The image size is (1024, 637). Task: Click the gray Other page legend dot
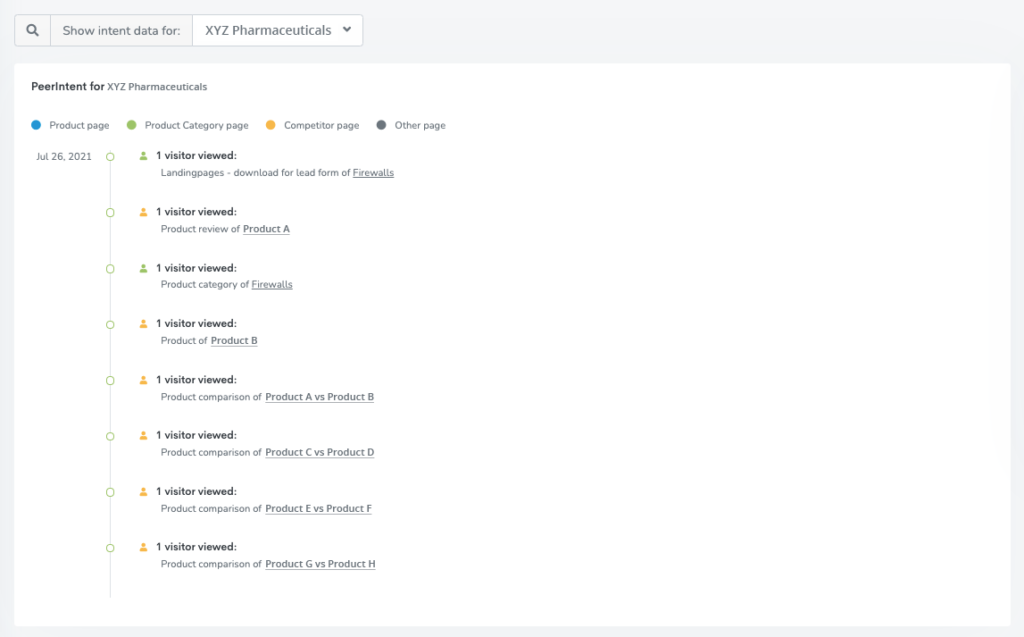381,125
